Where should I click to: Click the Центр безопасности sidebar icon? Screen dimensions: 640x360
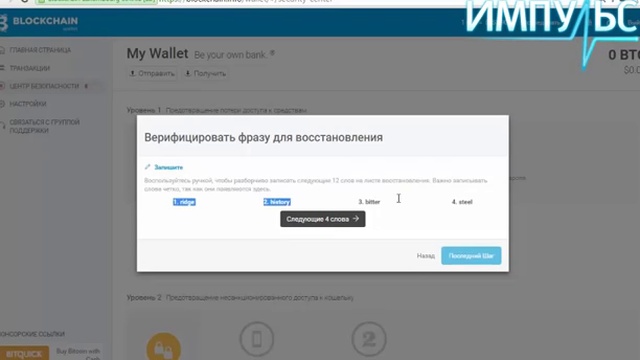pyautogui.click(x=2, y=86)
